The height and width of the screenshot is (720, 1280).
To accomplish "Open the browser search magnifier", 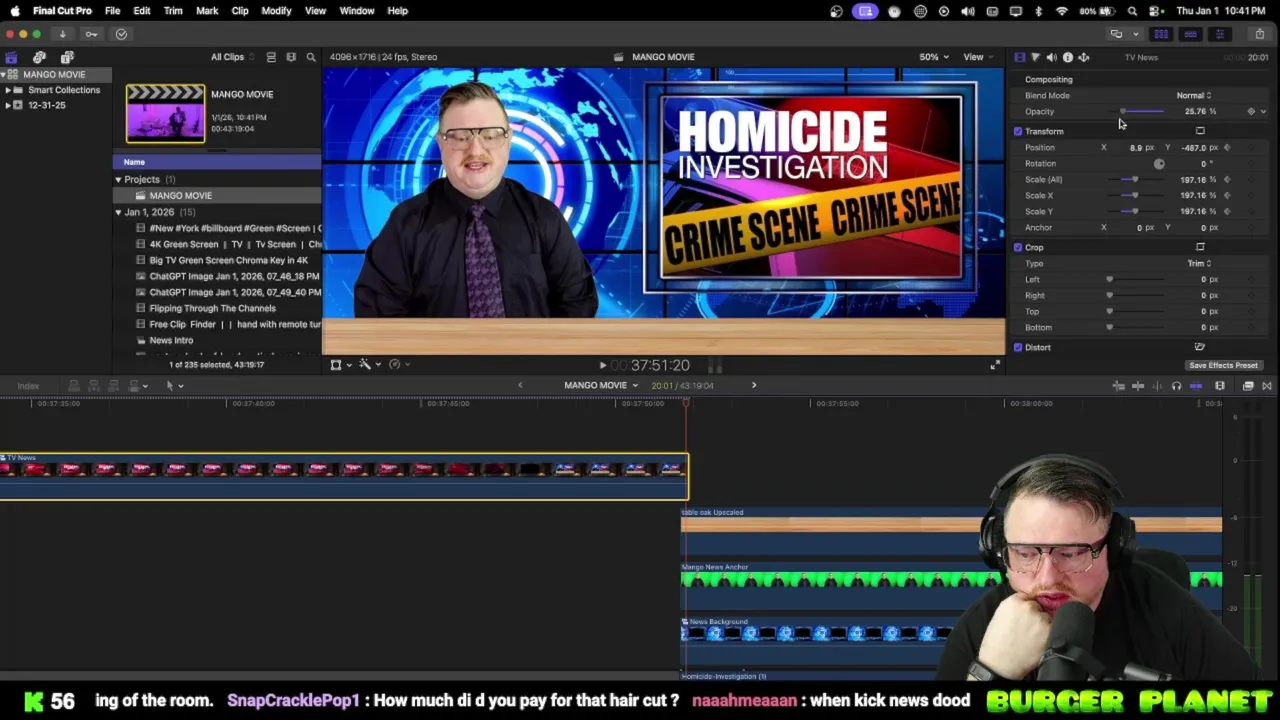I will [x=311, y=57].
